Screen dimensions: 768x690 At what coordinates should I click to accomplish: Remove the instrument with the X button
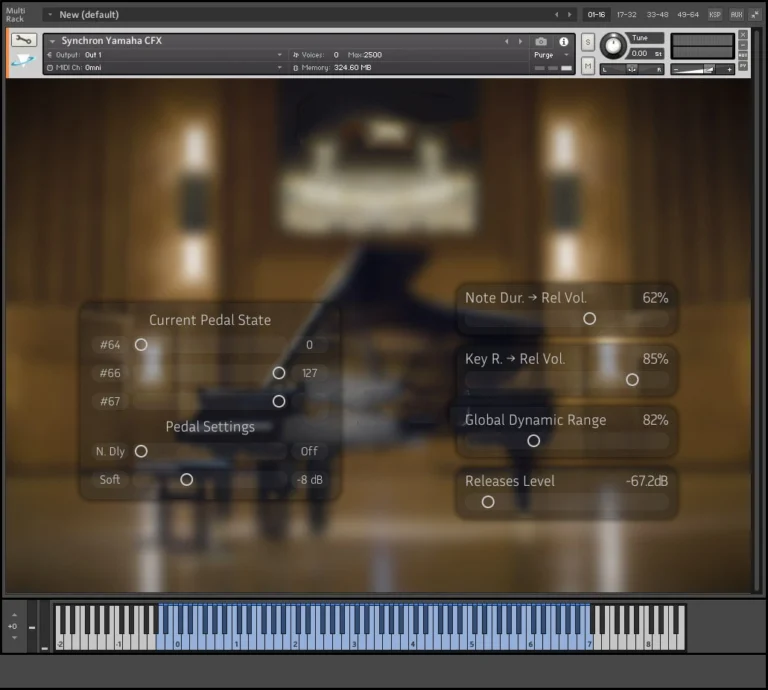tap(743, 35)
